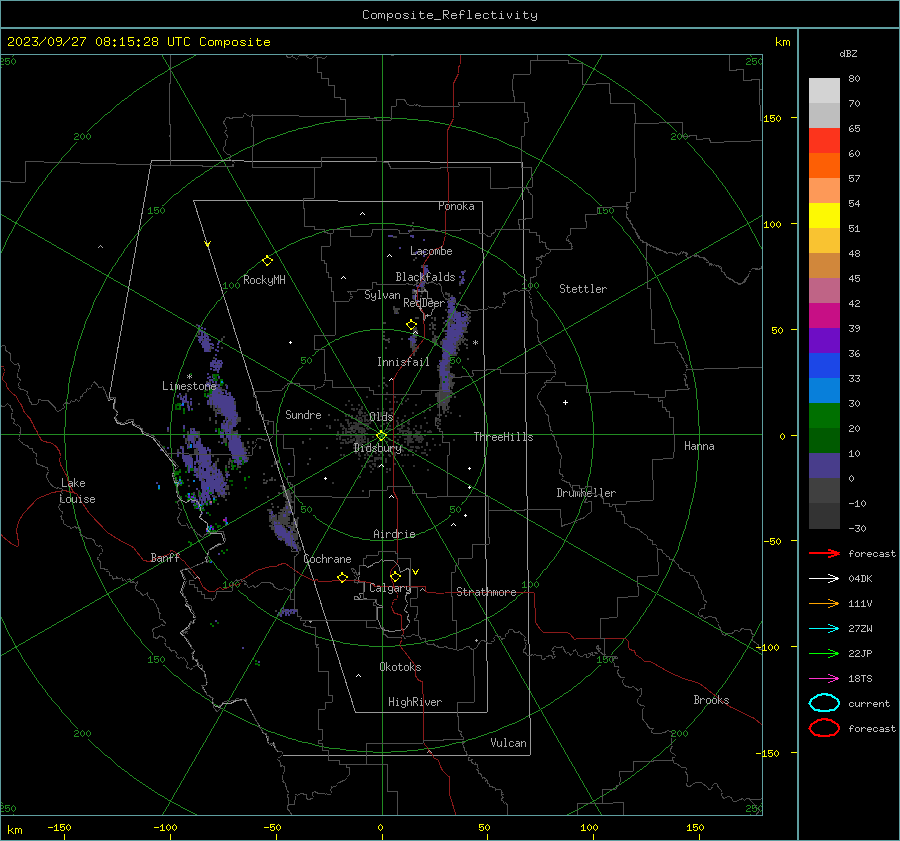Click the green 22JP arrow icon
This screenshot has height=841, width=900.
coord(824,653)
